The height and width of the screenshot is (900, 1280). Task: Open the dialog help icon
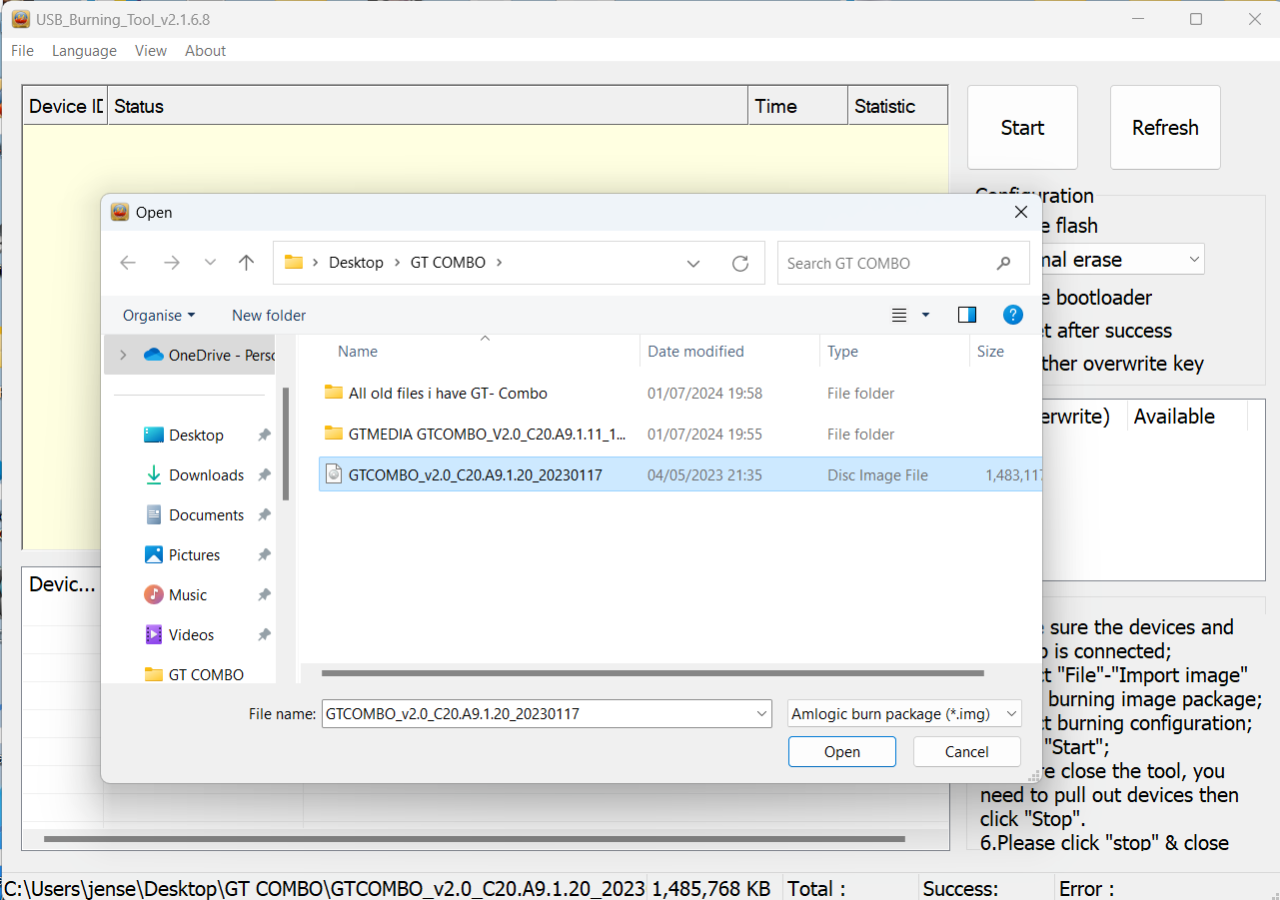click(x=1013, y=315)
